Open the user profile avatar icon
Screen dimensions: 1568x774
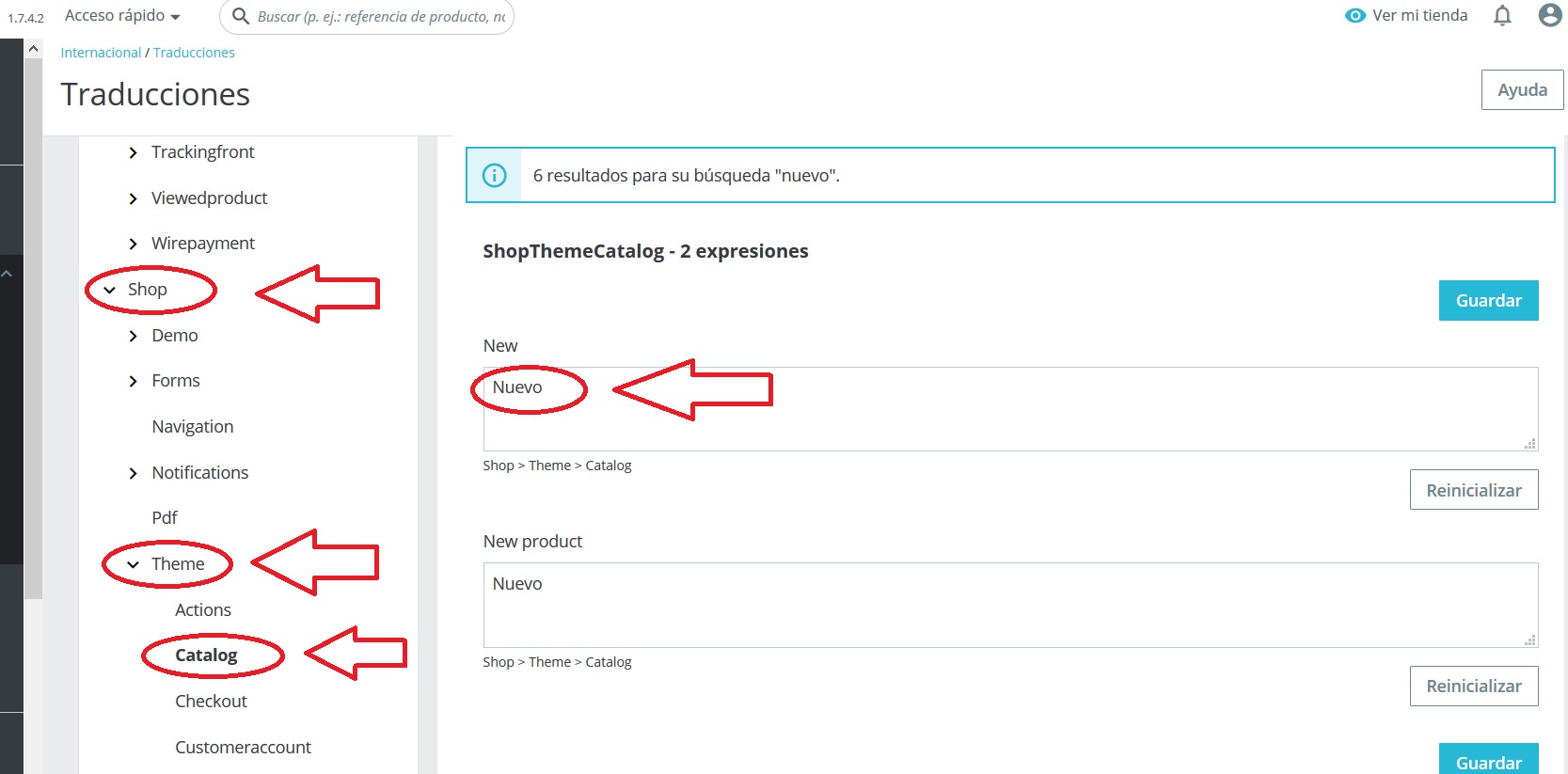coord(1550,15)
